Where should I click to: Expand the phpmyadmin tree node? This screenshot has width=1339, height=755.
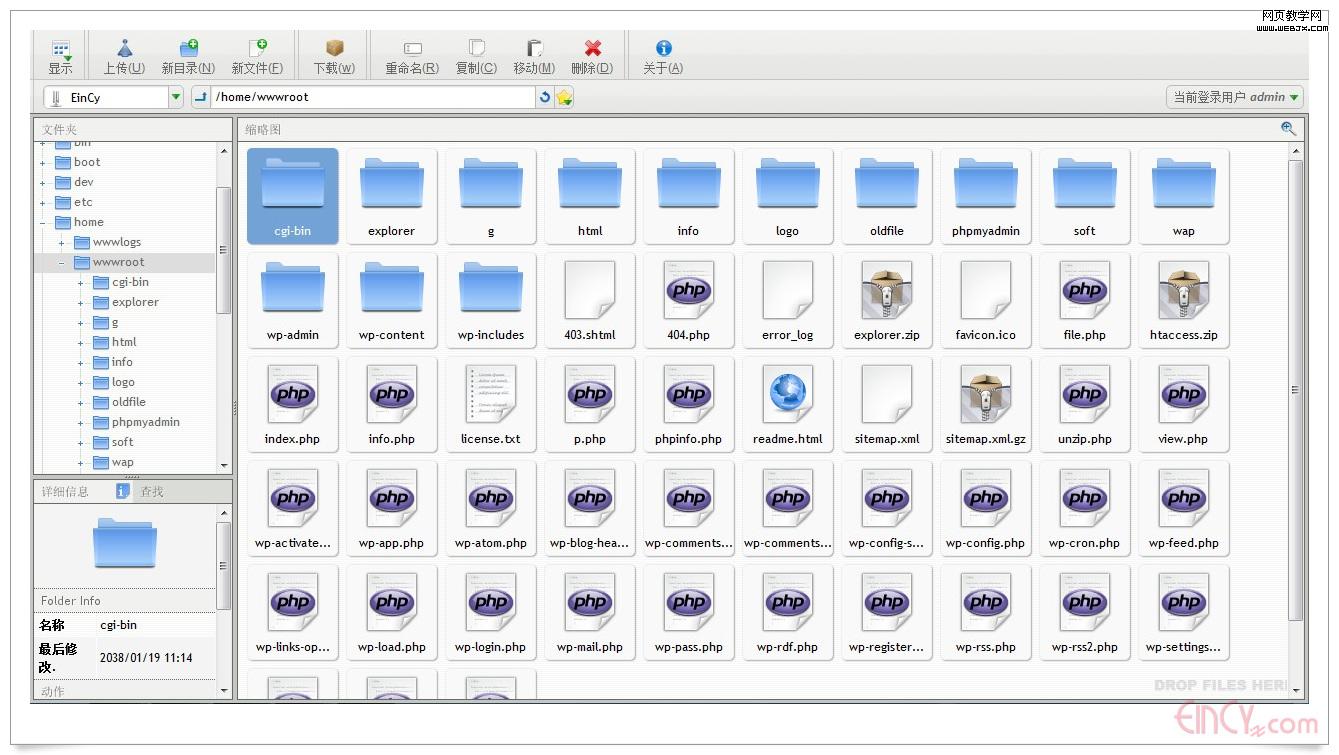click(x=81, y=423)
